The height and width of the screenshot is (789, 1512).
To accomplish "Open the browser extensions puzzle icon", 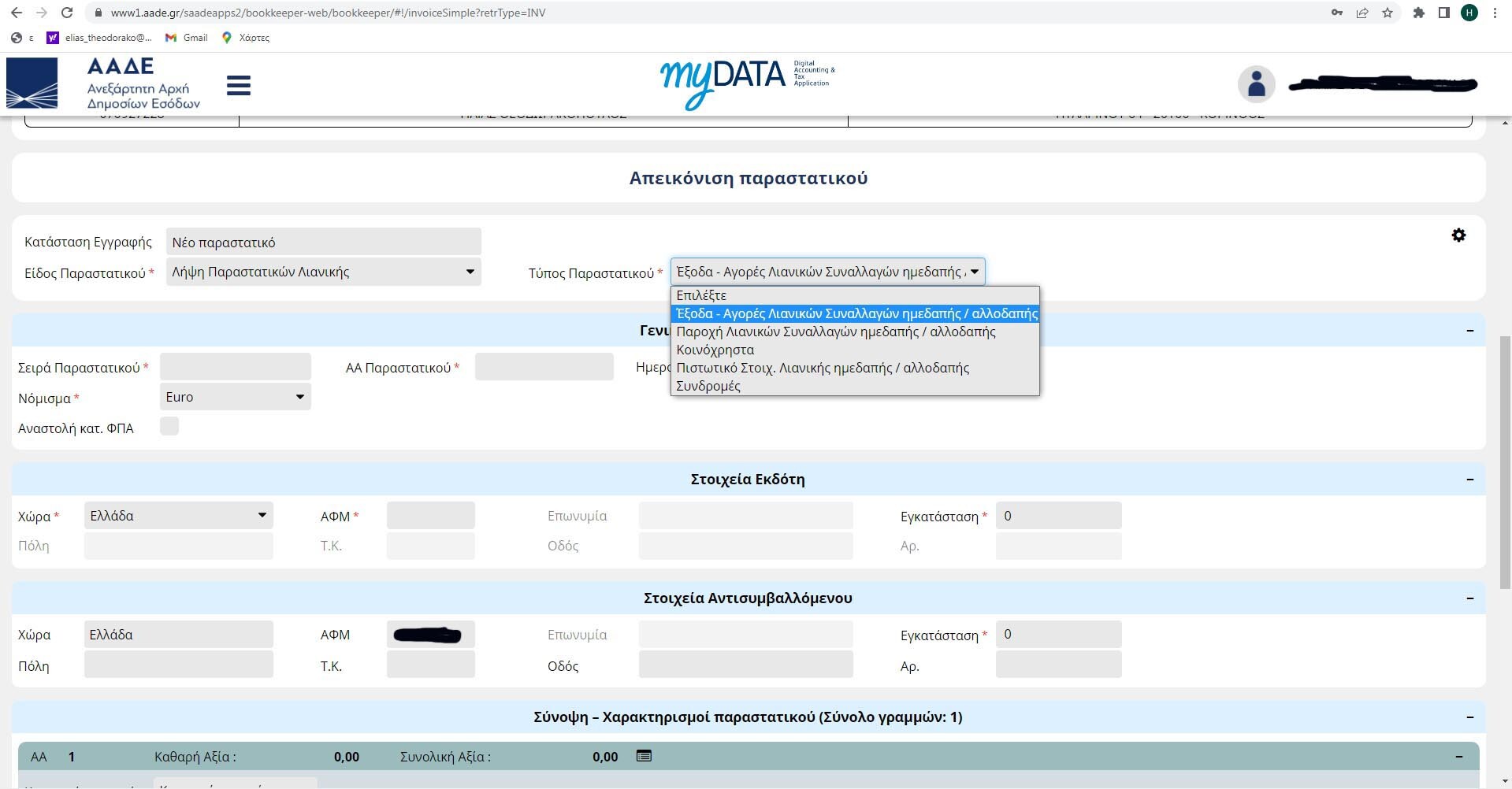I will tap(1418, 13).
